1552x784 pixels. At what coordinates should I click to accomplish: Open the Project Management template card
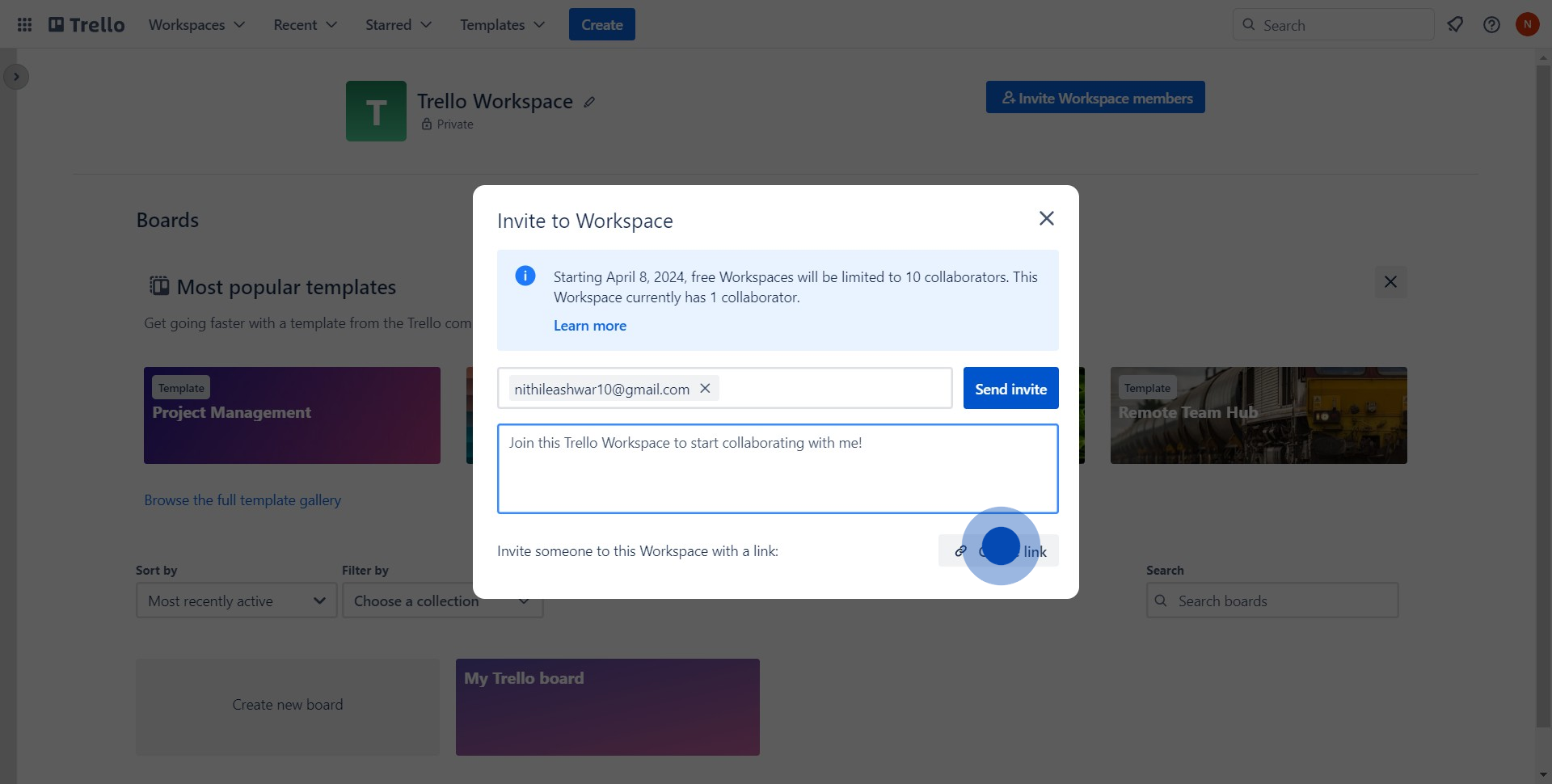pyautogui.click(x=292, y=415)
